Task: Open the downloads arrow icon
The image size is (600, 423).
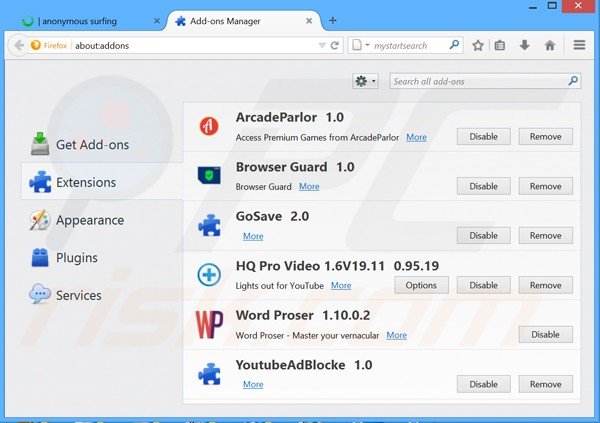Action: (524, 45)
